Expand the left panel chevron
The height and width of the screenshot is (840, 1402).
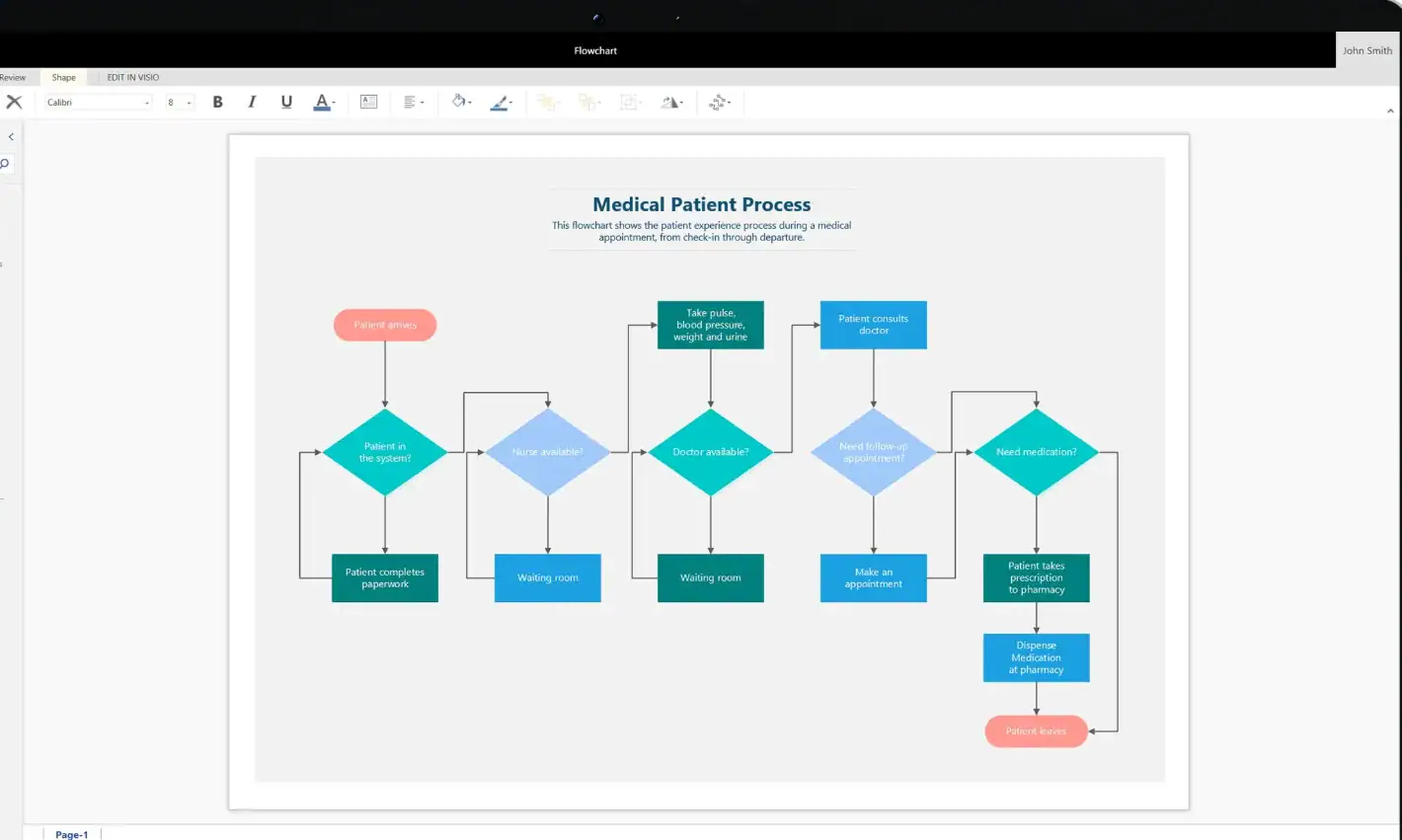[11, 137]
